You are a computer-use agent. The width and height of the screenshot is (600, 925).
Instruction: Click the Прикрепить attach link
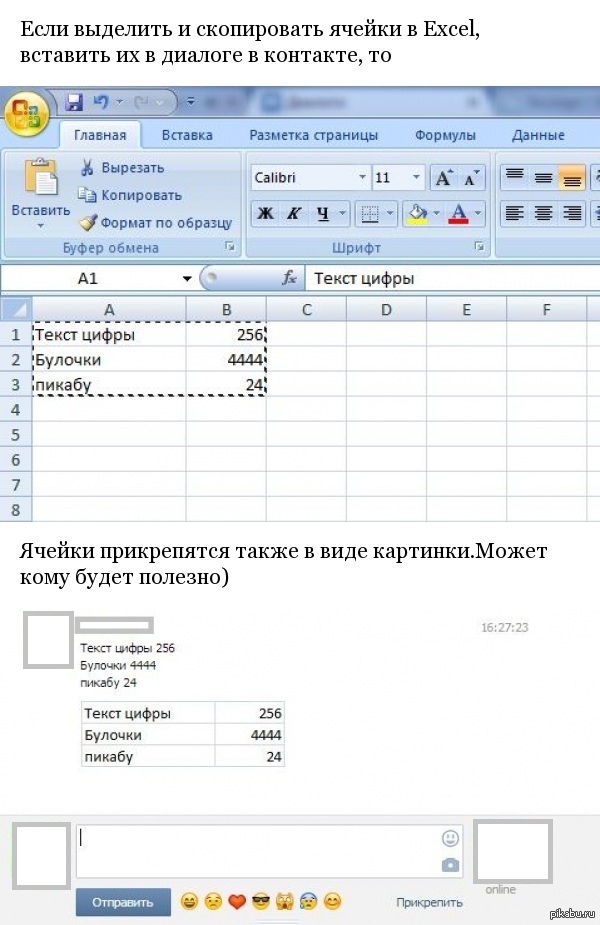[429, 902]
